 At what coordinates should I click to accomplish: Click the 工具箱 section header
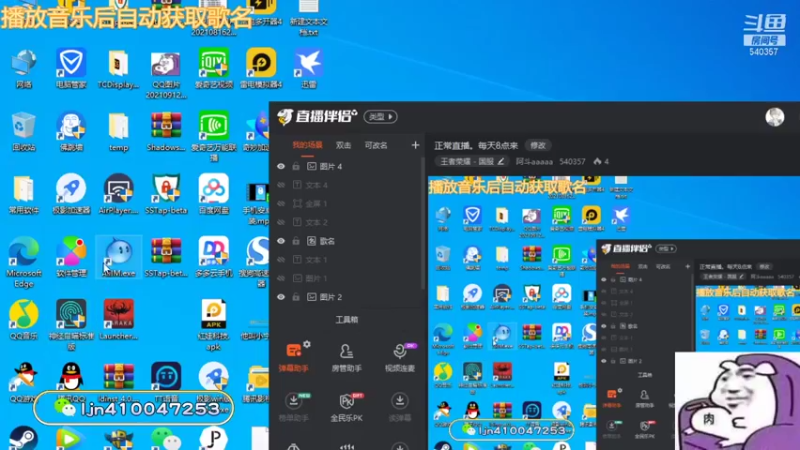(347, 320)
